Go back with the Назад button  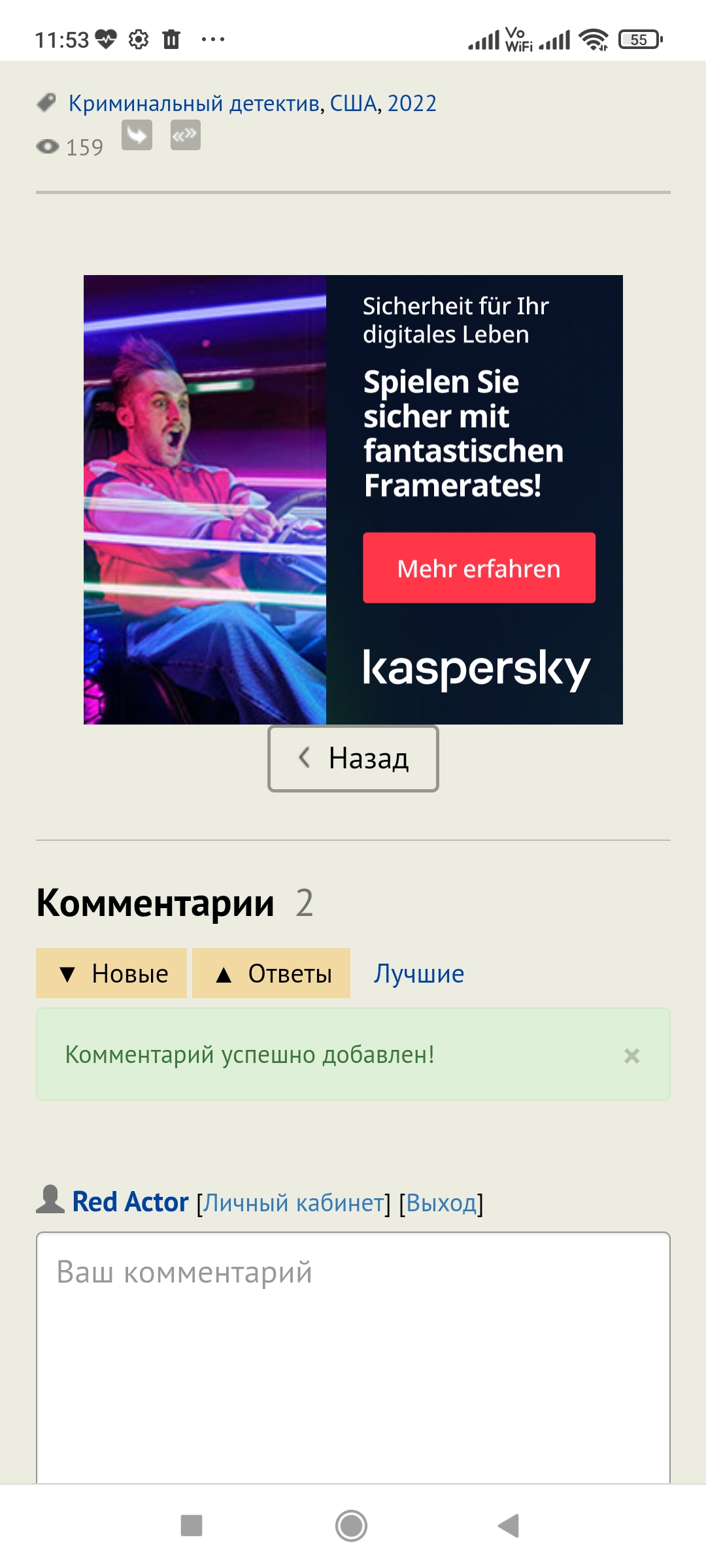tap(353, 759)
